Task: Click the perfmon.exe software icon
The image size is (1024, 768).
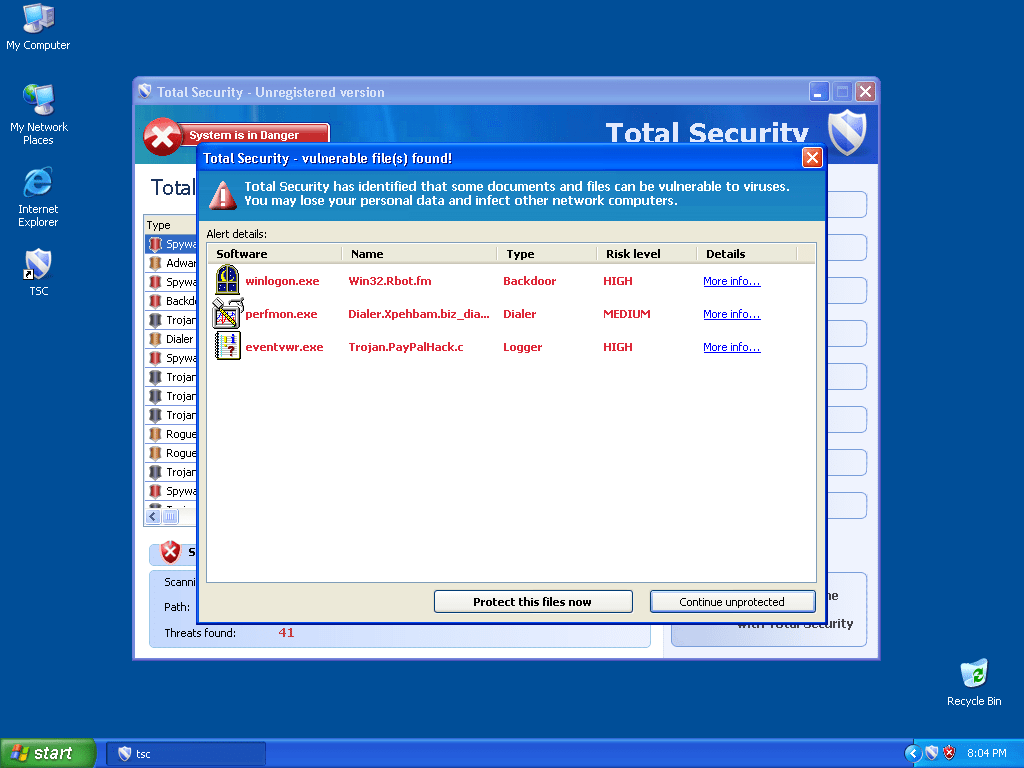Action: pos(227,313)
